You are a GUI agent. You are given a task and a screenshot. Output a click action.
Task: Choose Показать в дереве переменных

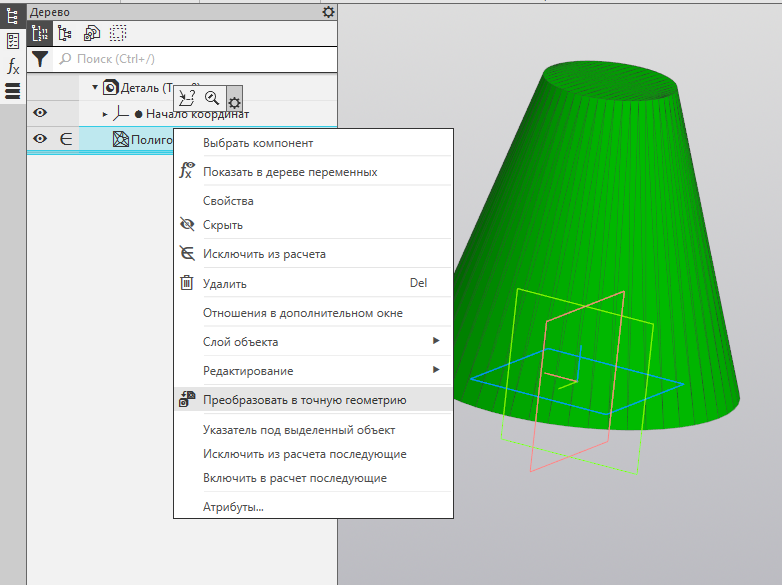313,172
